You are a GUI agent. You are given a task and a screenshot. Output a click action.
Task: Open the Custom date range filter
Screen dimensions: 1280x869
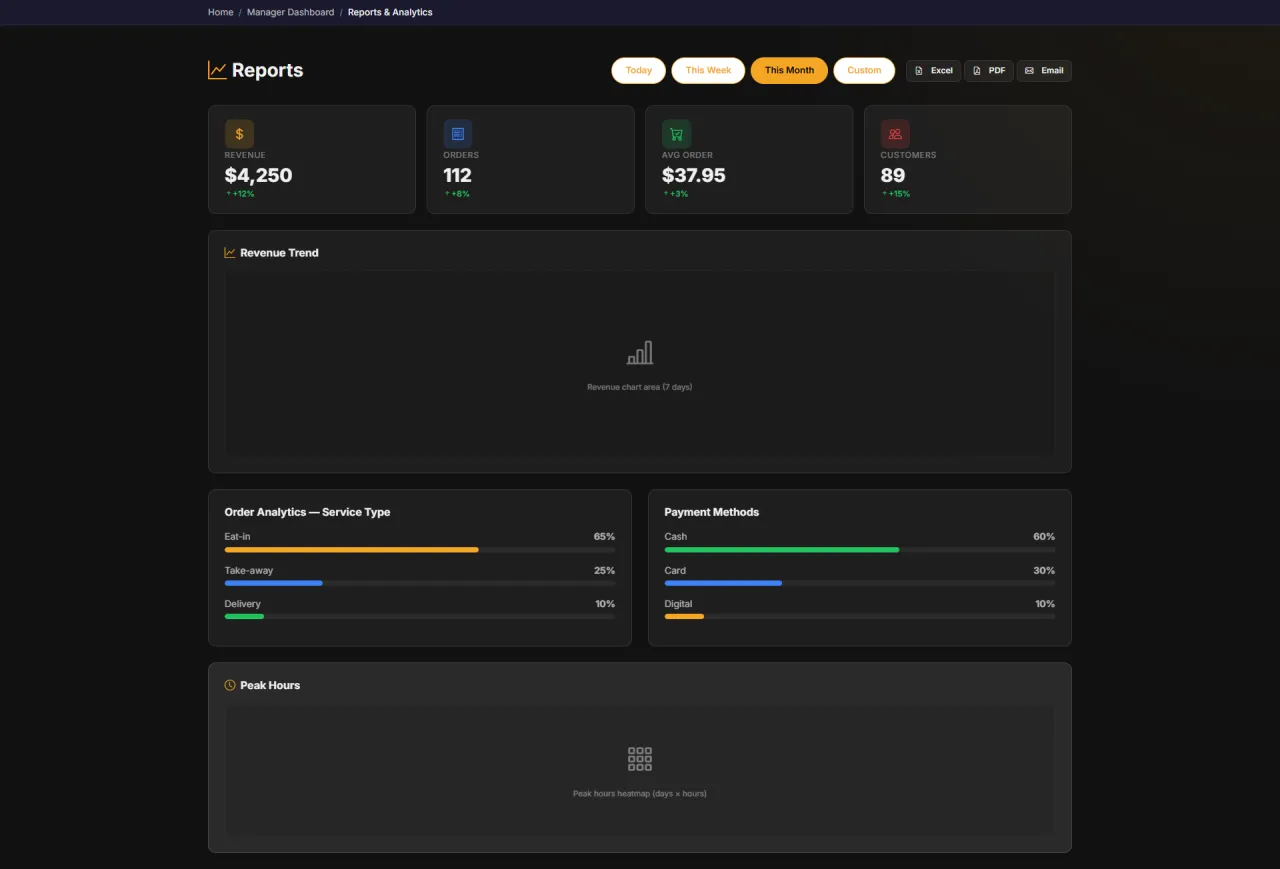pyautogui.click(x=864, y=70)
